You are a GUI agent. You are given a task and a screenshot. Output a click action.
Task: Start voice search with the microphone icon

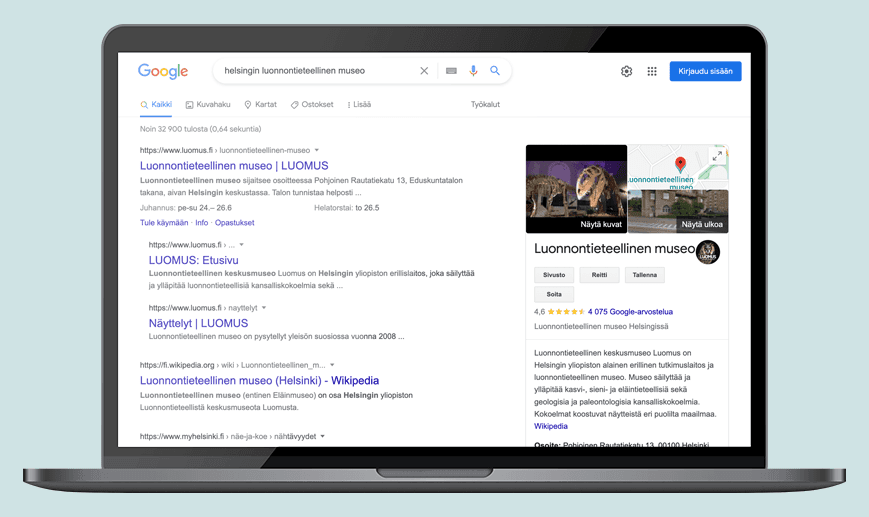click(473, 71)
